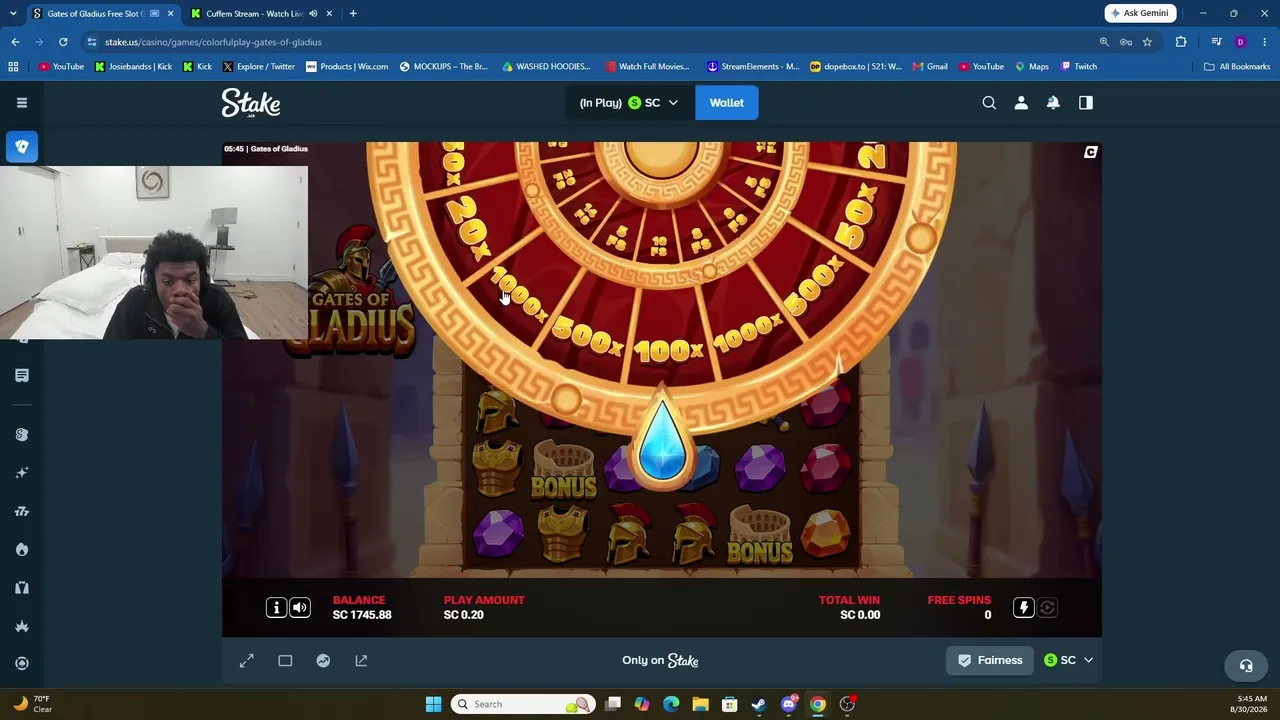The image size is (1280, 720).
Task: Expand the In Play SC currency dropdown
Action: [x=629, y=102]
